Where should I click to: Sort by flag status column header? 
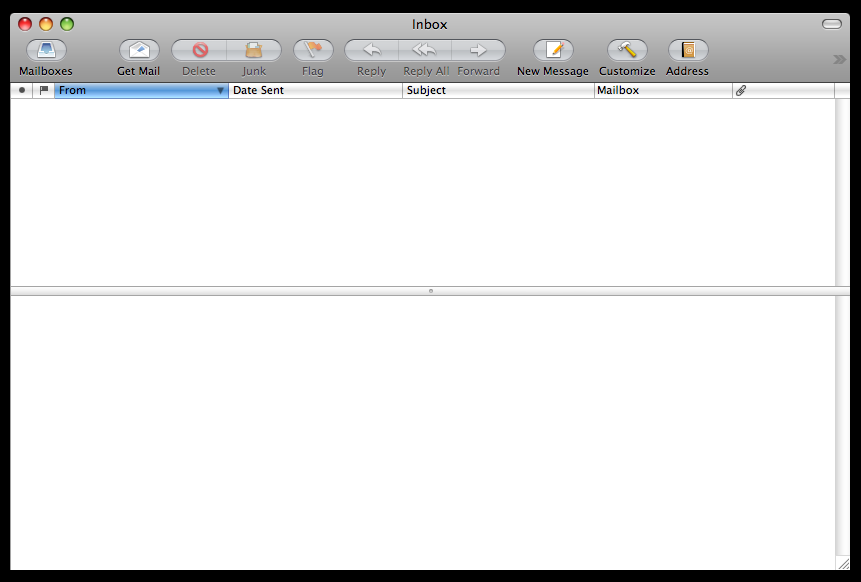pyautogui.click(x=43, y=90)
